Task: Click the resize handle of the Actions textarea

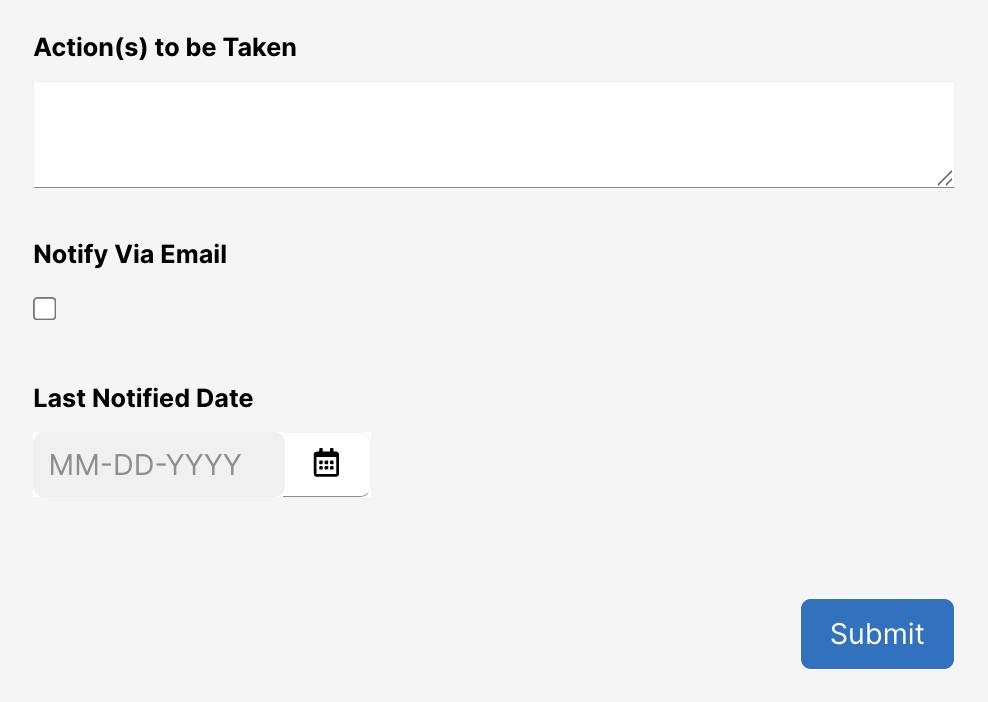Action: pyautogui.click(x=945, y=179)
